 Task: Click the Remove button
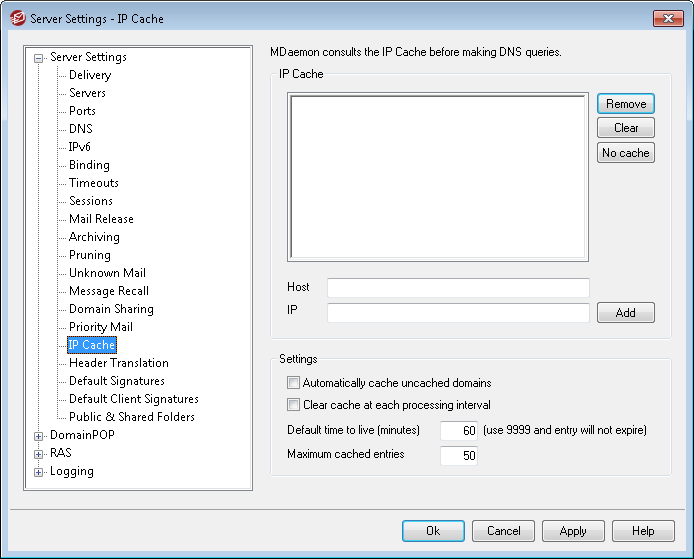[x=626, y=104]
